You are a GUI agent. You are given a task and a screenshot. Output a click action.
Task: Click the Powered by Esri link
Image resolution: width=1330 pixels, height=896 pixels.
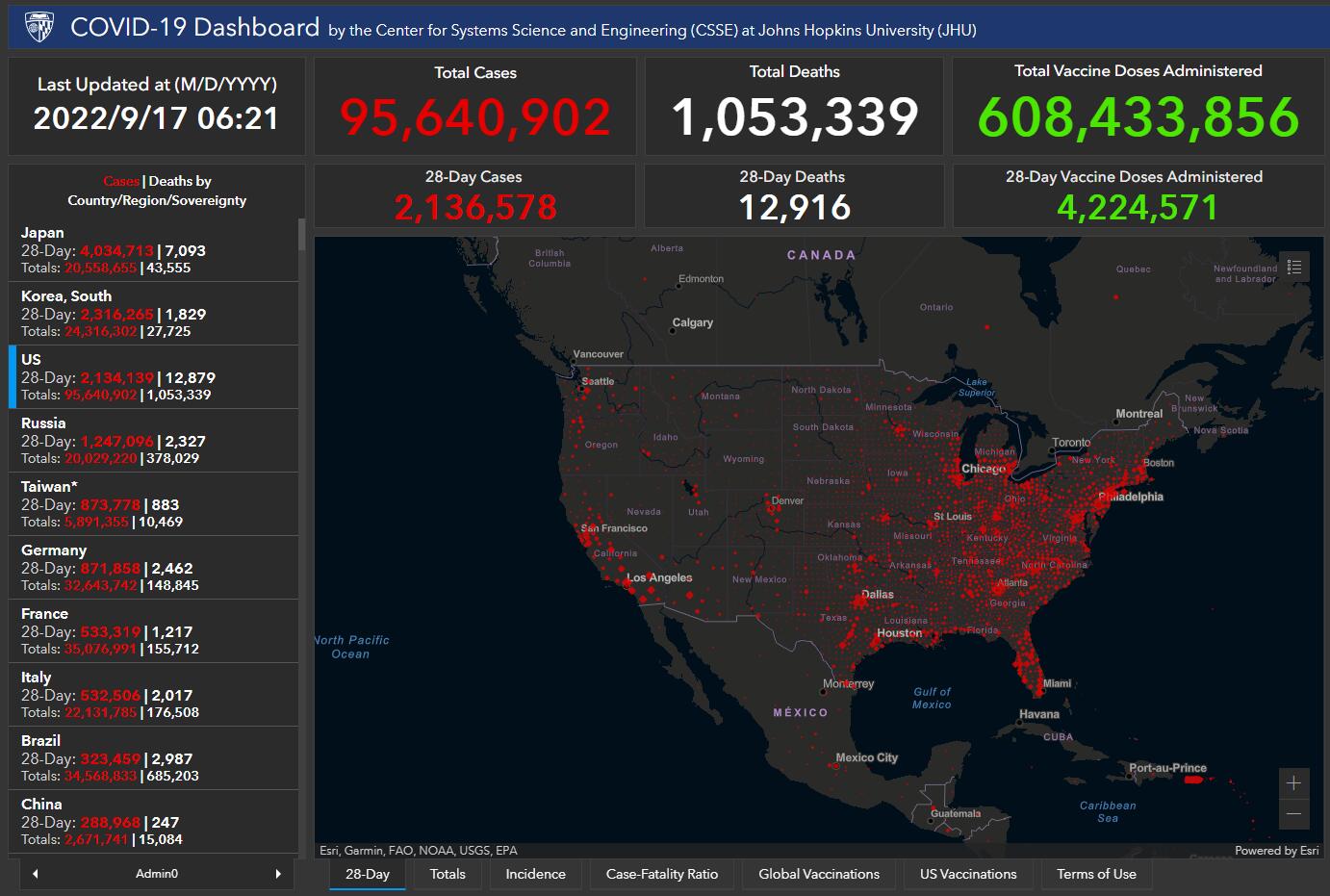(x=1277, y=851)
